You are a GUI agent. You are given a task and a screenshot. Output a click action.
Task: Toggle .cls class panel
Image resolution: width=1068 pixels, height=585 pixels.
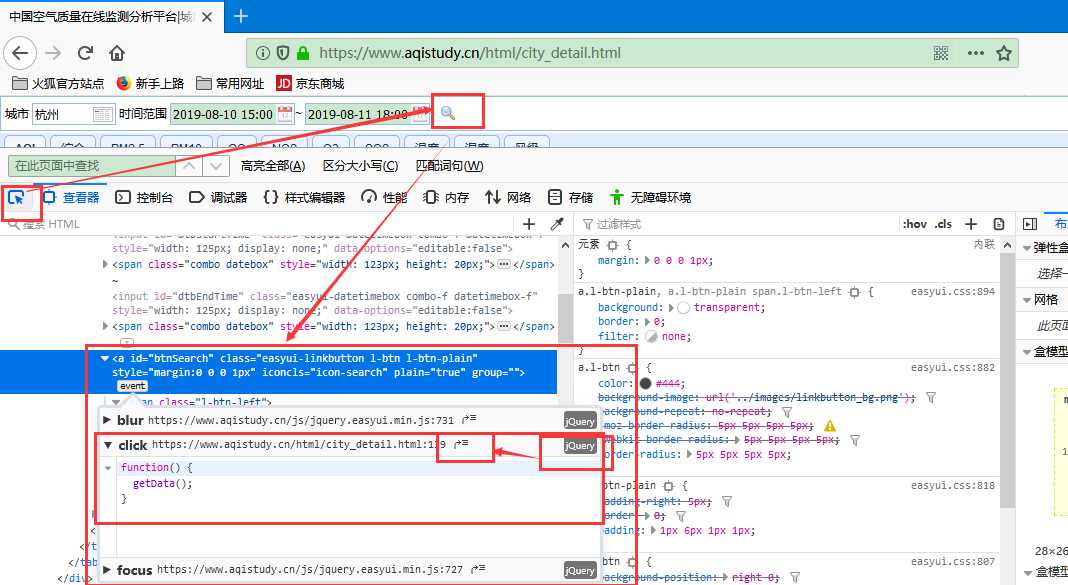943,224
